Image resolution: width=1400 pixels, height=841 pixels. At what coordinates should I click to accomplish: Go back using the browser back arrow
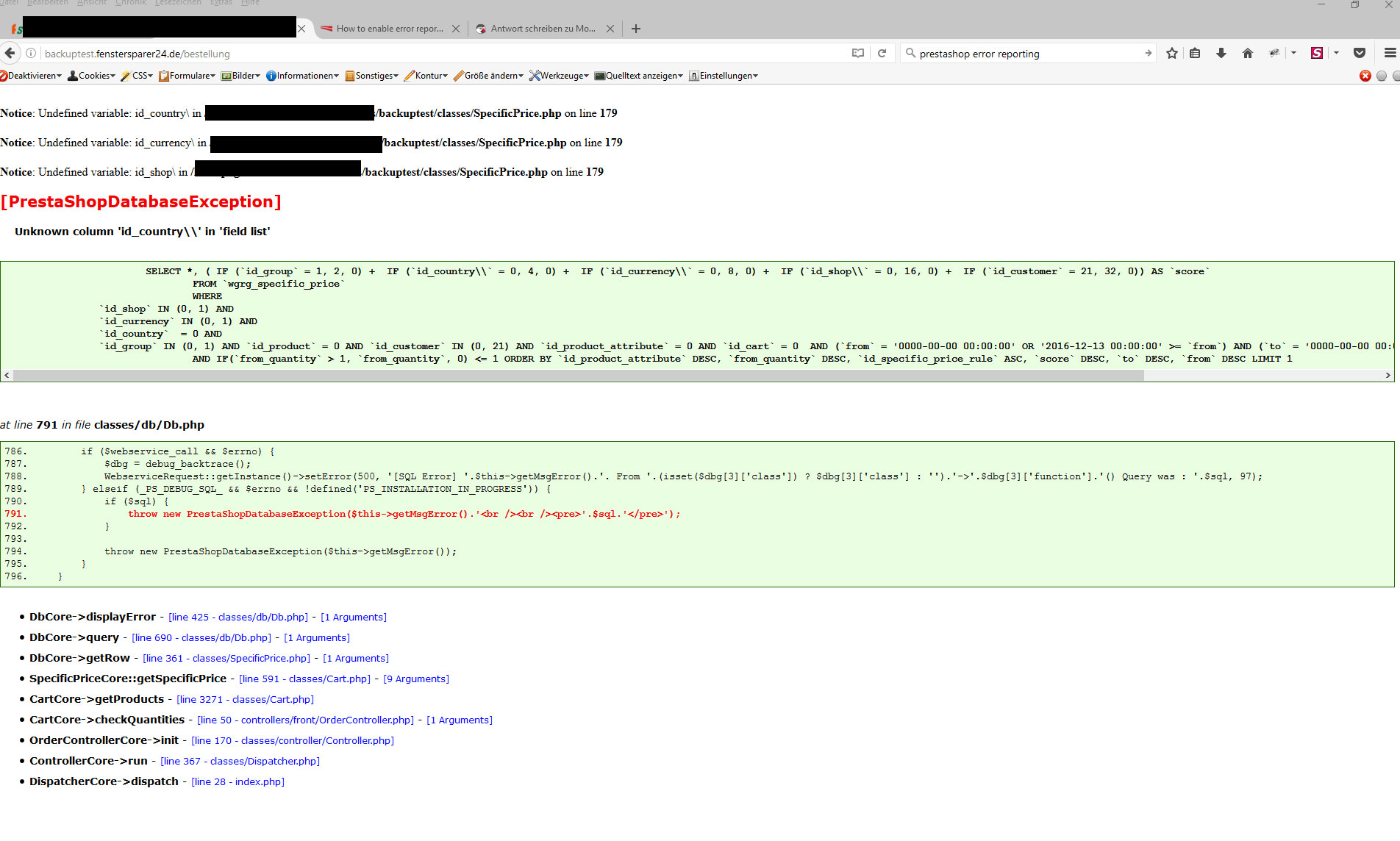coord(10,53)
